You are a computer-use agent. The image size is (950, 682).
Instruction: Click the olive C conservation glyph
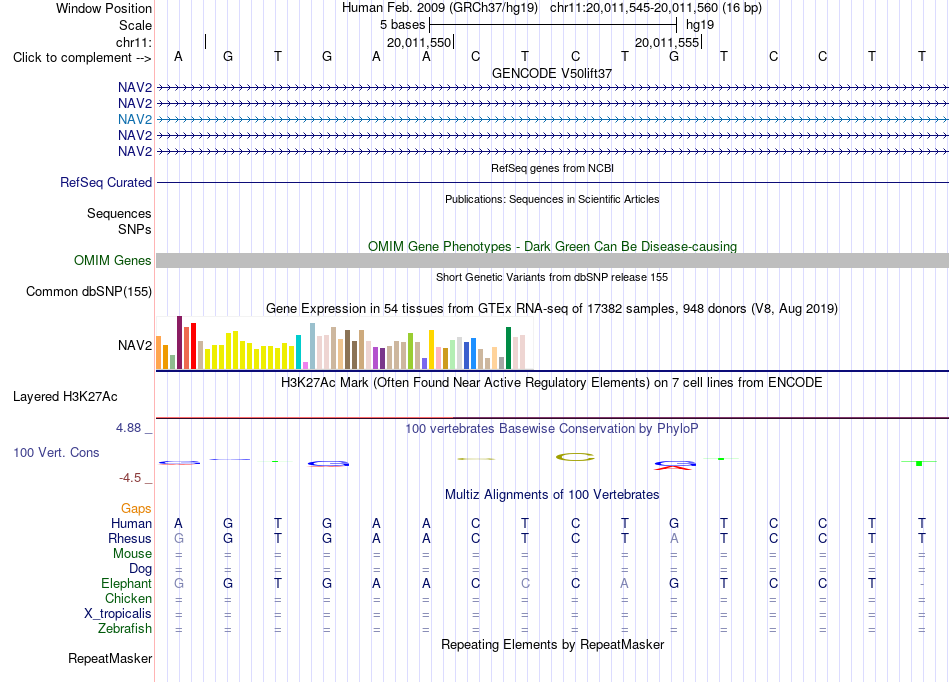[575, 457]
